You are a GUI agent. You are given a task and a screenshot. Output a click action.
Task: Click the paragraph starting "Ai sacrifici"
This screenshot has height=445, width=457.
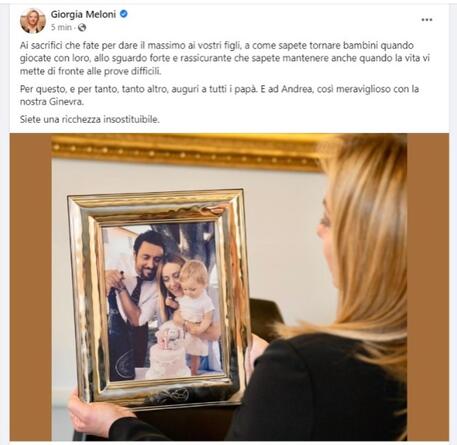(225, 58)
